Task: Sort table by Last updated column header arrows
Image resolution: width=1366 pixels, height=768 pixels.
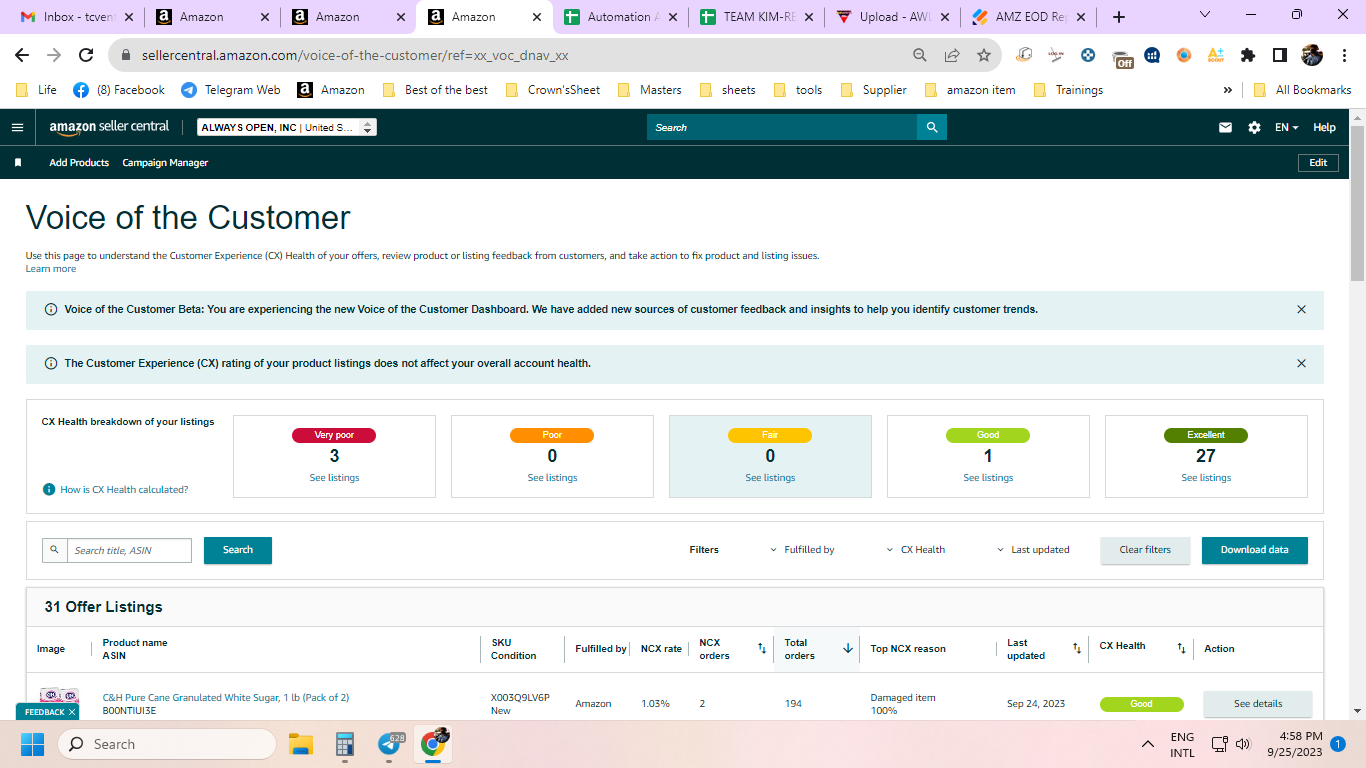Action: pos(1077,649)
